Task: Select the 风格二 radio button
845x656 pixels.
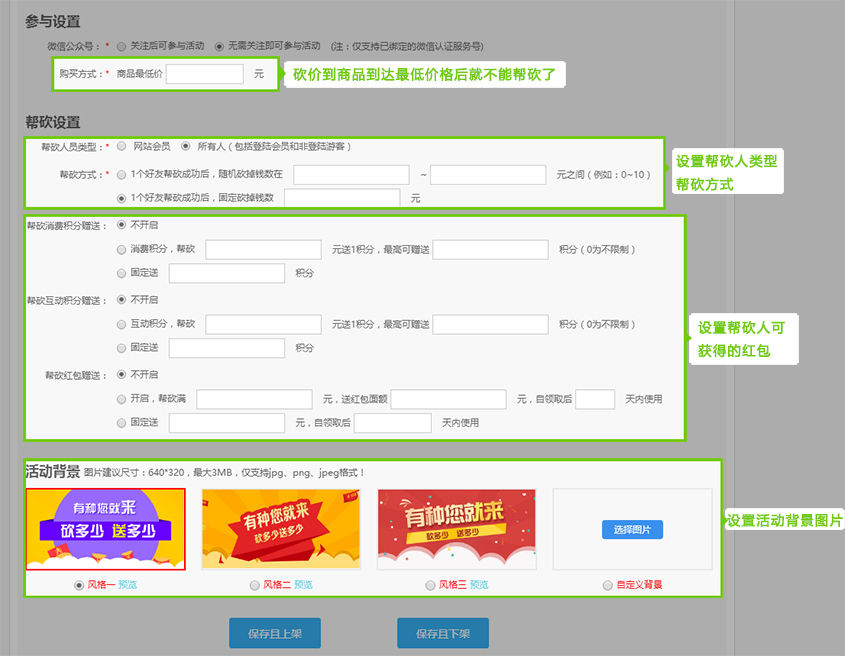Action: [254, 585]
